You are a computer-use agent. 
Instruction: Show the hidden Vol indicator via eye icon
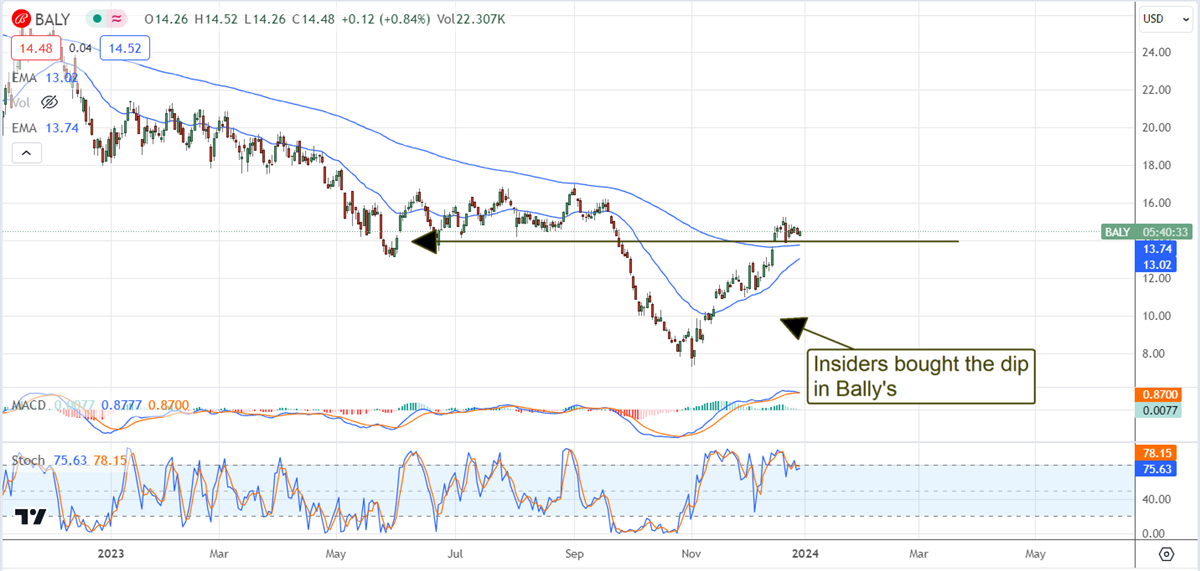50,102
